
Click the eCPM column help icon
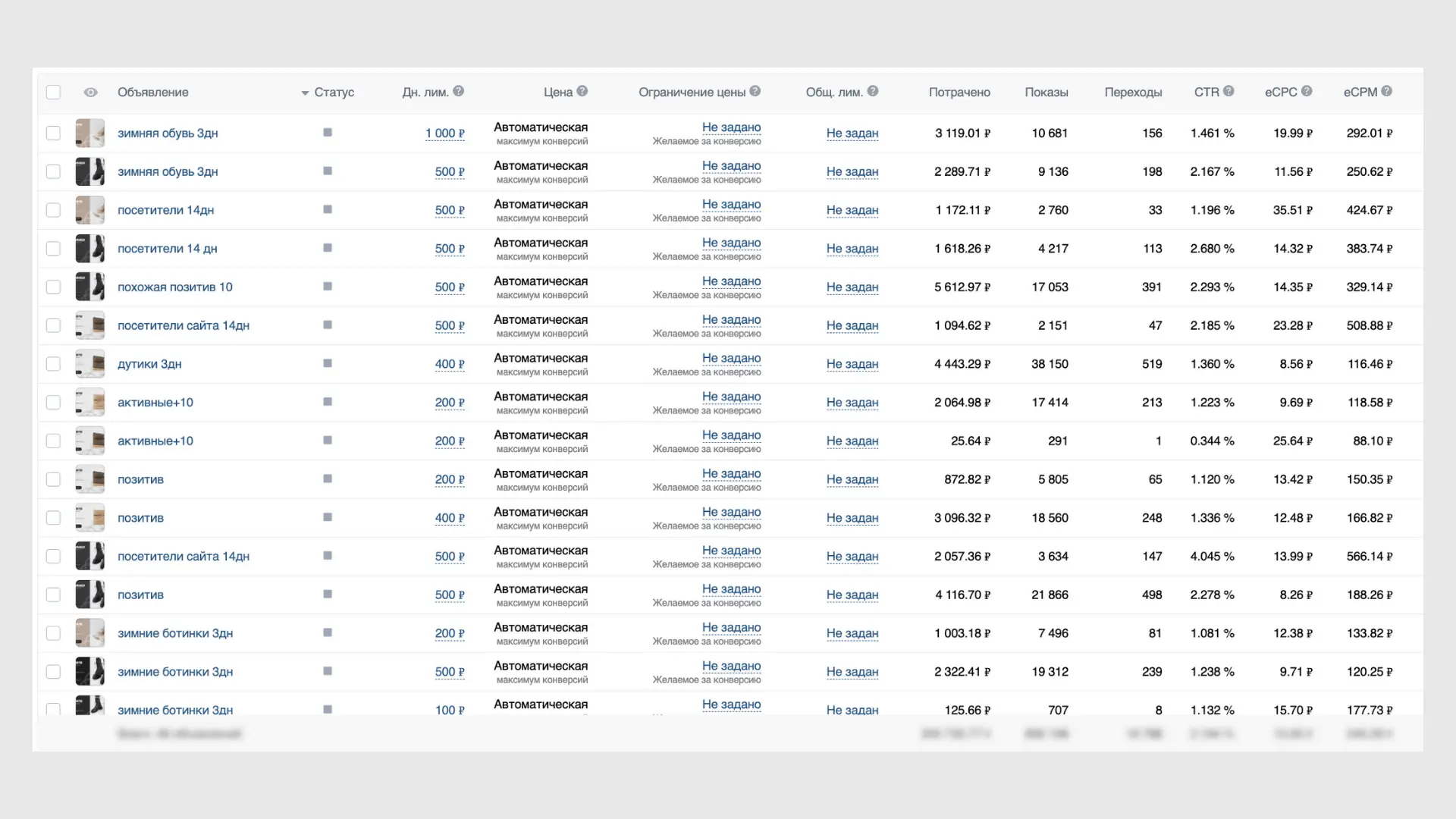(x=1387, y=91)
